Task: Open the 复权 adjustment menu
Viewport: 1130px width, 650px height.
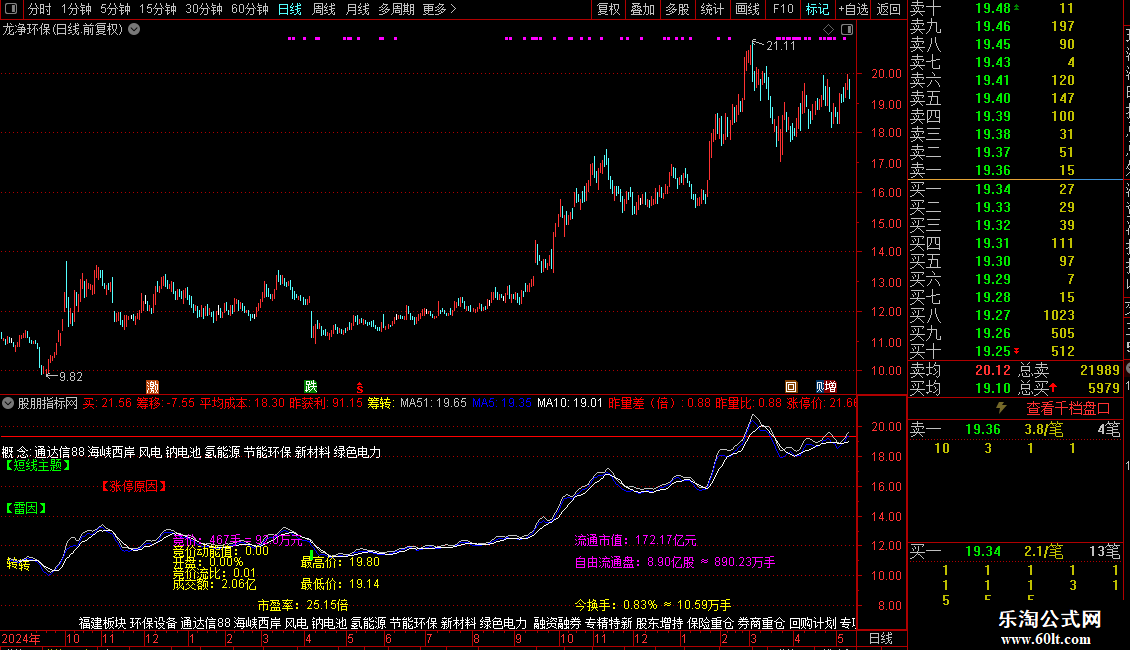Action: click(x=608, y=9)
